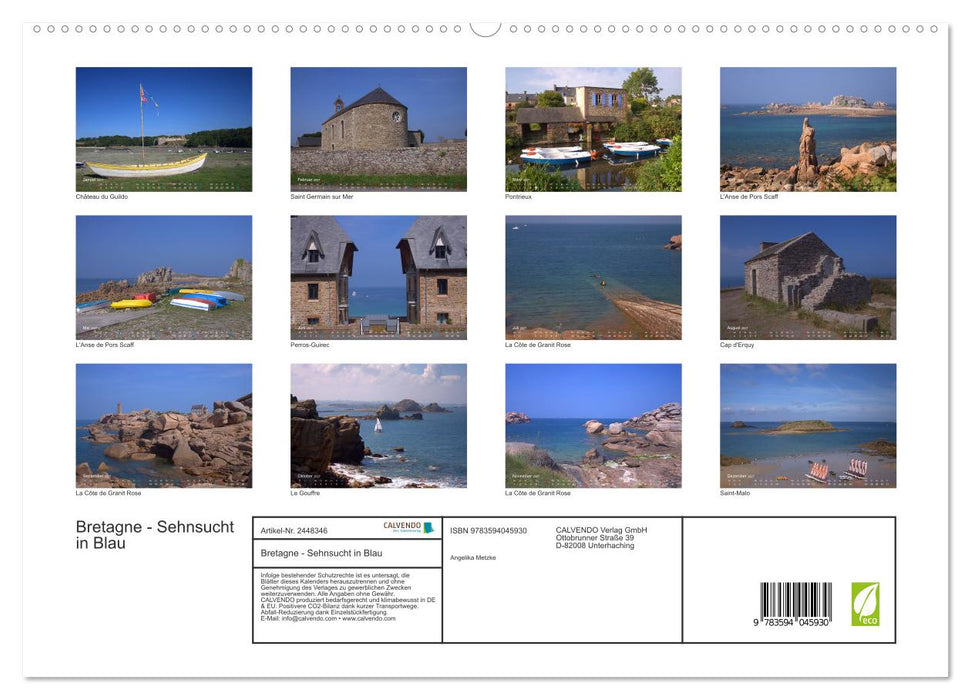Click the 'Saint-Malo' caption

[735, 493]
